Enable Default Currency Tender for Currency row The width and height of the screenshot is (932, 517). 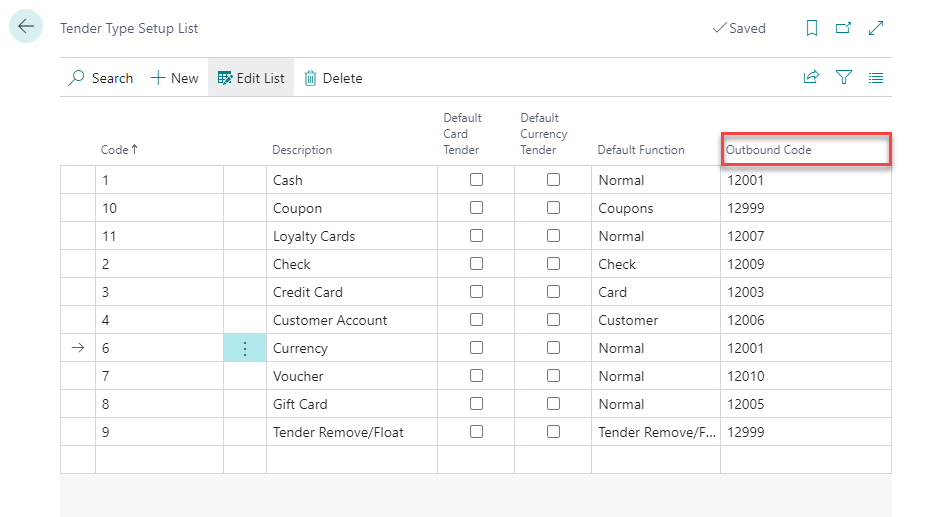coord(553,348)
